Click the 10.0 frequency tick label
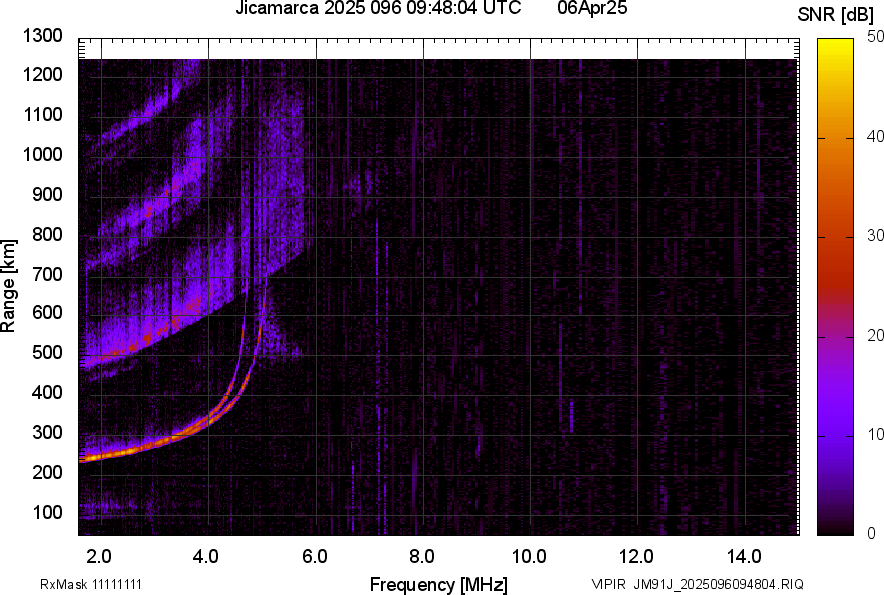 (x=529, y=557)
